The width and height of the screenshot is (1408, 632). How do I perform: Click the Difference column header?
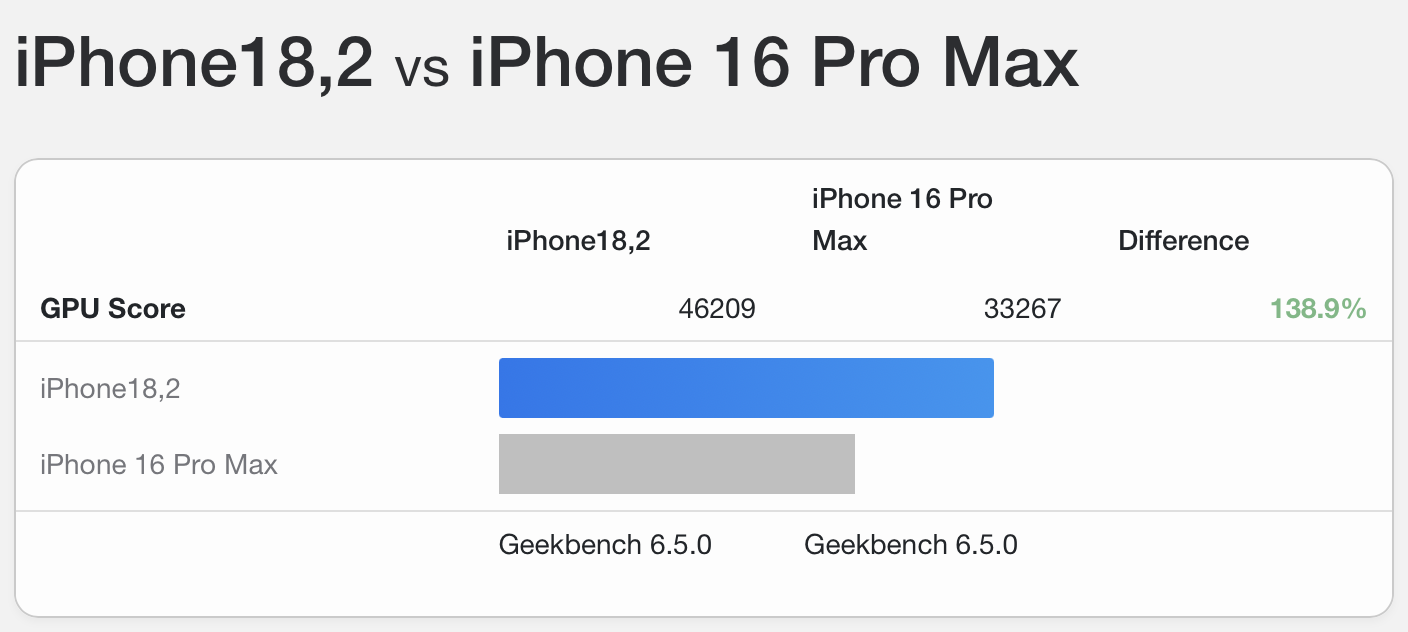tap(1183, 241)
